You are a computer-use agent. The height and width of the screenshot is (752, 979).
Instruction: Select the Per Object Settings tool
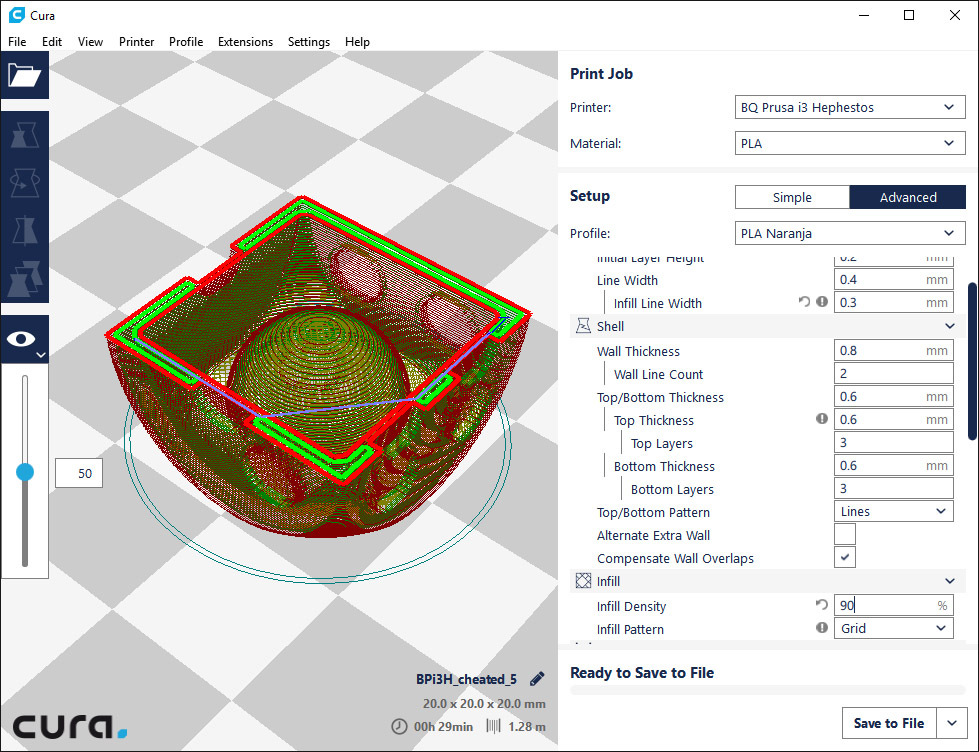25,277
